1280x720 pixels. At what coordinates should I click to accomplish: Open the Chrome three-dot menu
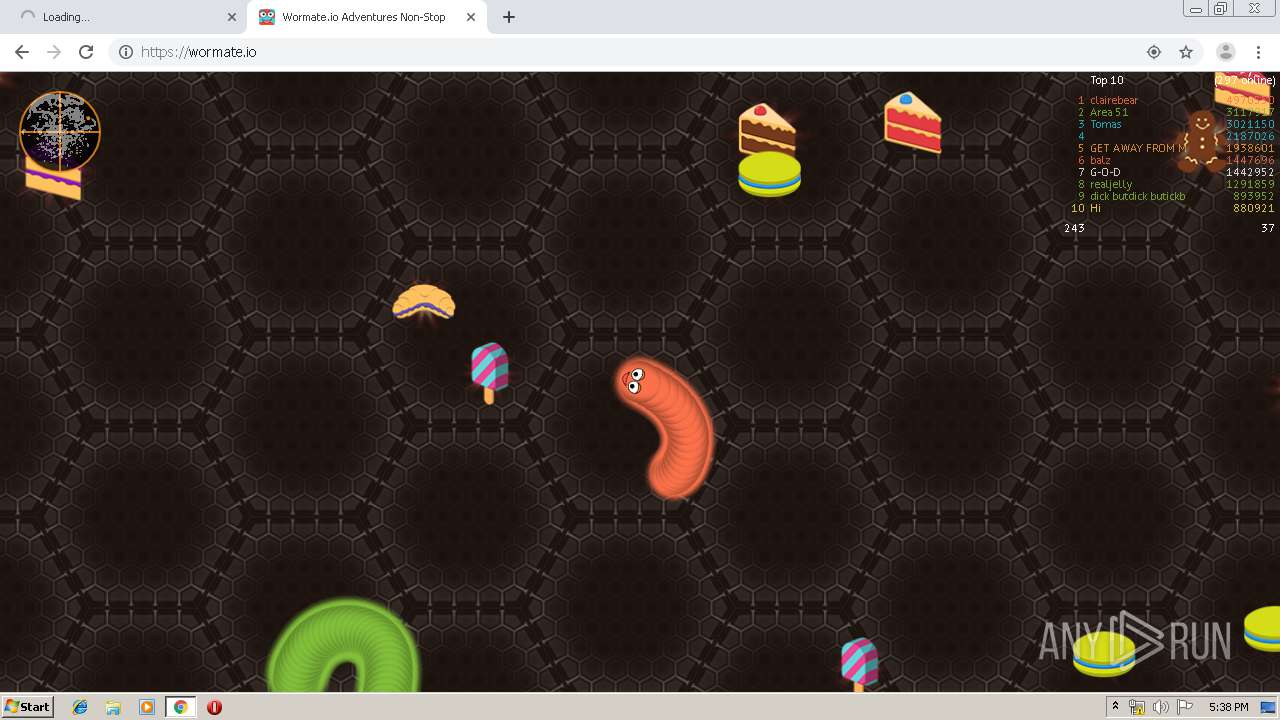pyautogui.click(x=1258, y=52)
